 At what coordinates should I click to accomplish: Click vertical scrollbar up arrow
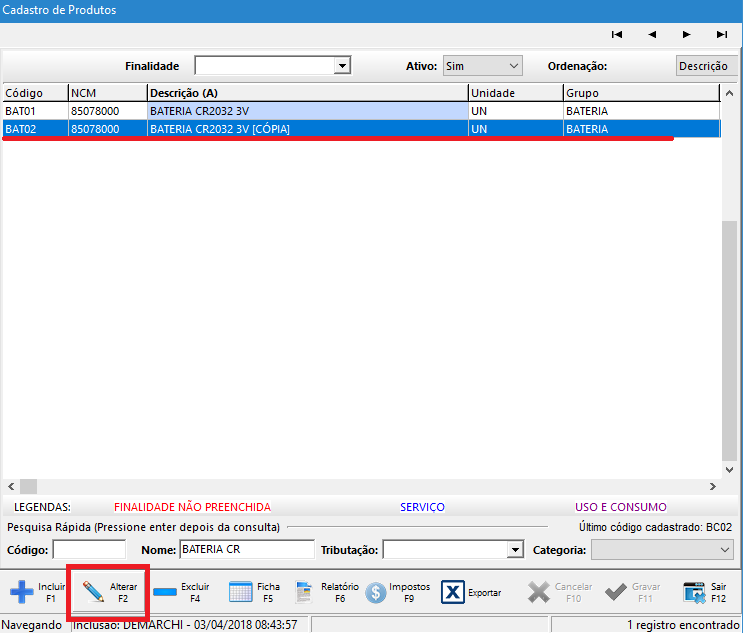pos(730,93)
